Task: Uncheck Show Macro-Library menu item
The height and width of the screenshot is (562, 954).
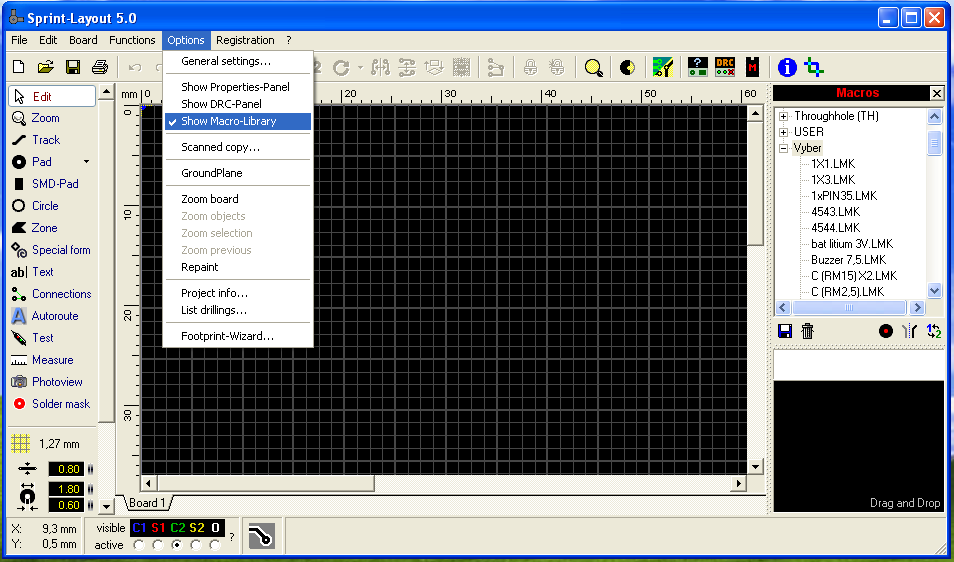Action: 238,121
